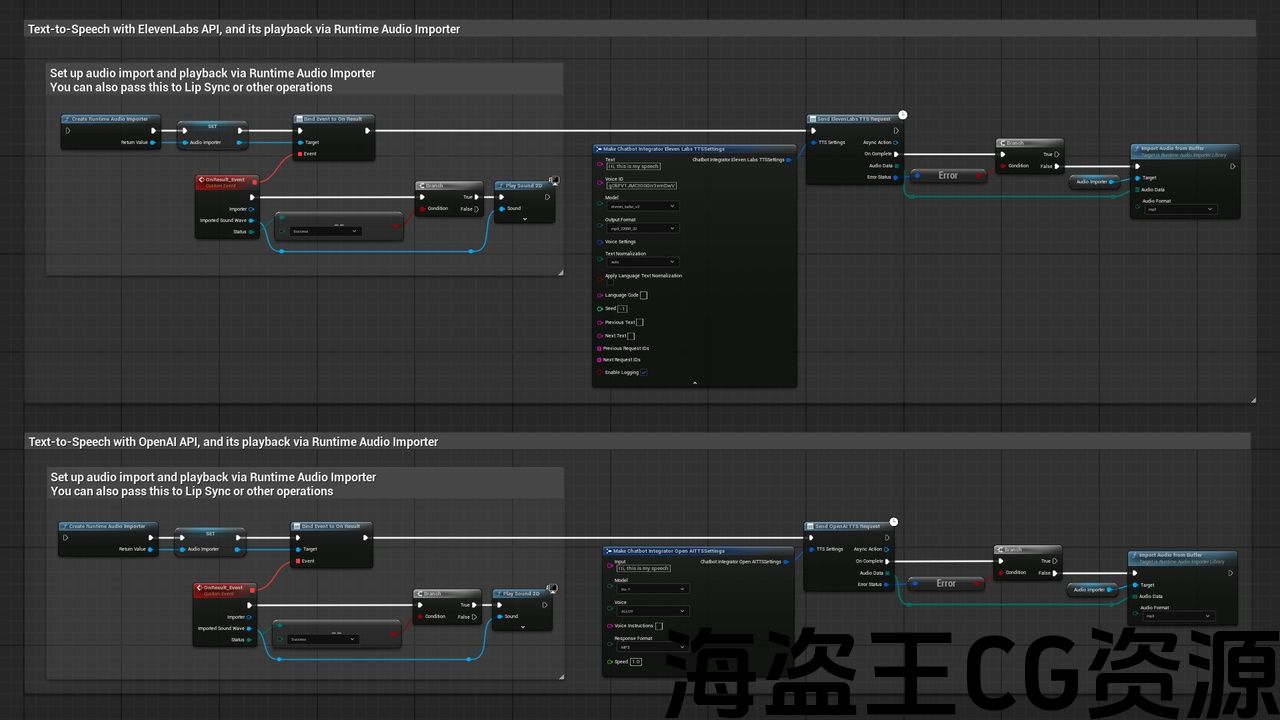Click the Speed value field in OpenAI settings
This screenshot has width=1280, height=720.
pyautogui.click(x=636, y=662)
